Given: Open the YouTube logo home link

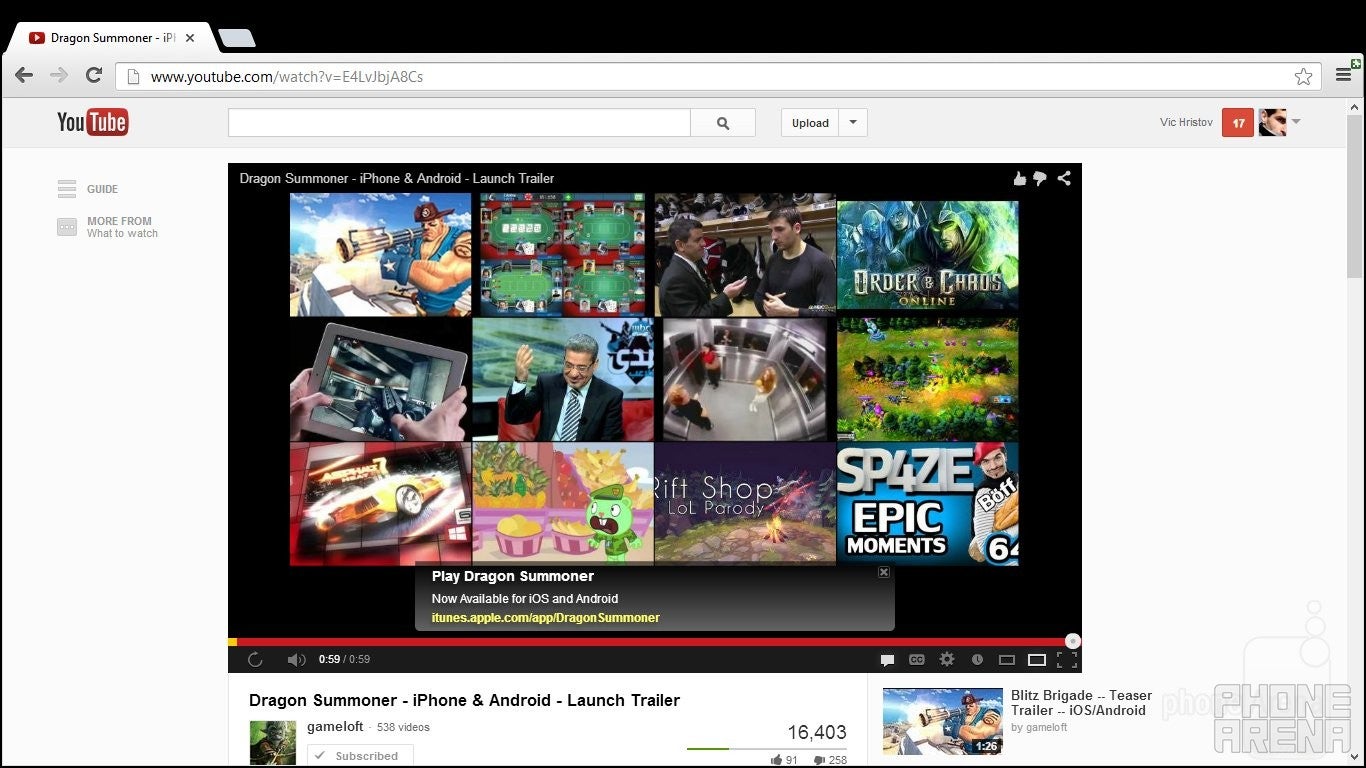Looking at the screenshot, I should (x=93, y=122).
